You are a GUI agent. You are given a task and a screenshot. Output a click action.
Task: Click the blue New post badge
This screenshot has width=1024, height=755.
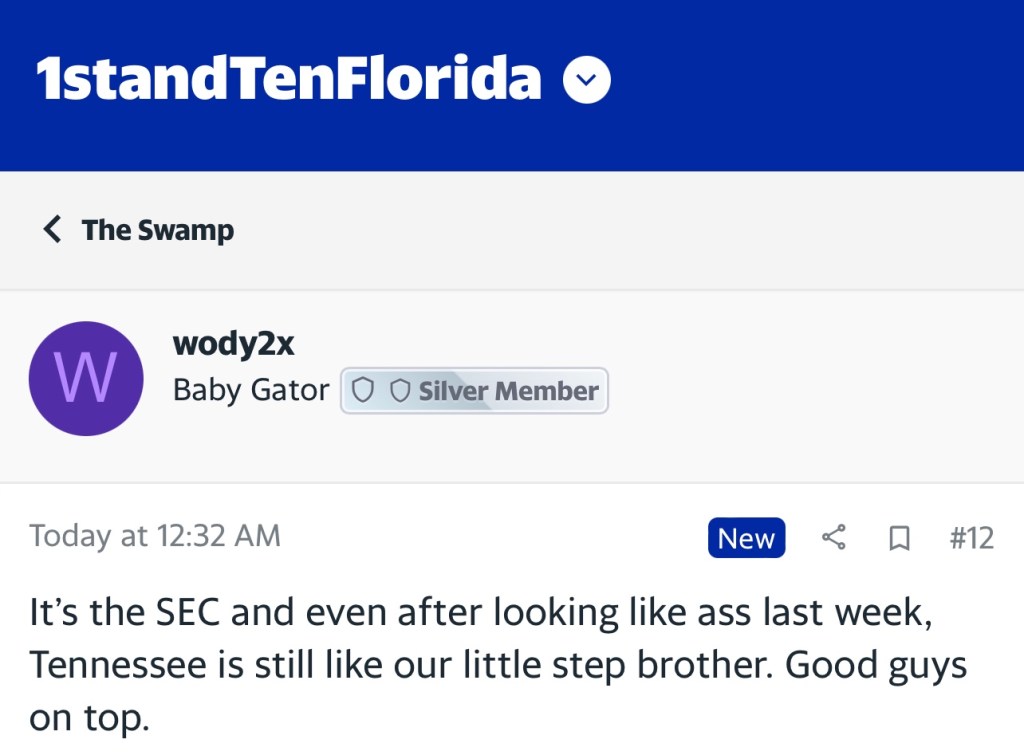click(x=746, y=538)
